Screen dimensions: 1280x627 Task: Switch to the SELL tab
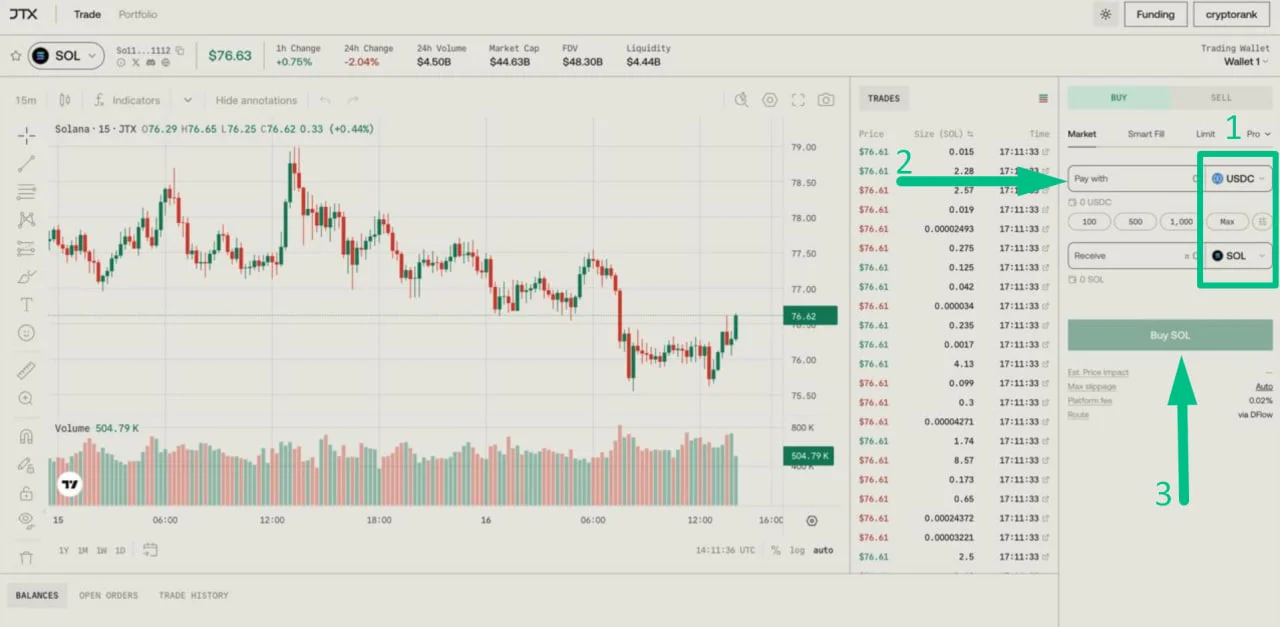point(1221,98)
